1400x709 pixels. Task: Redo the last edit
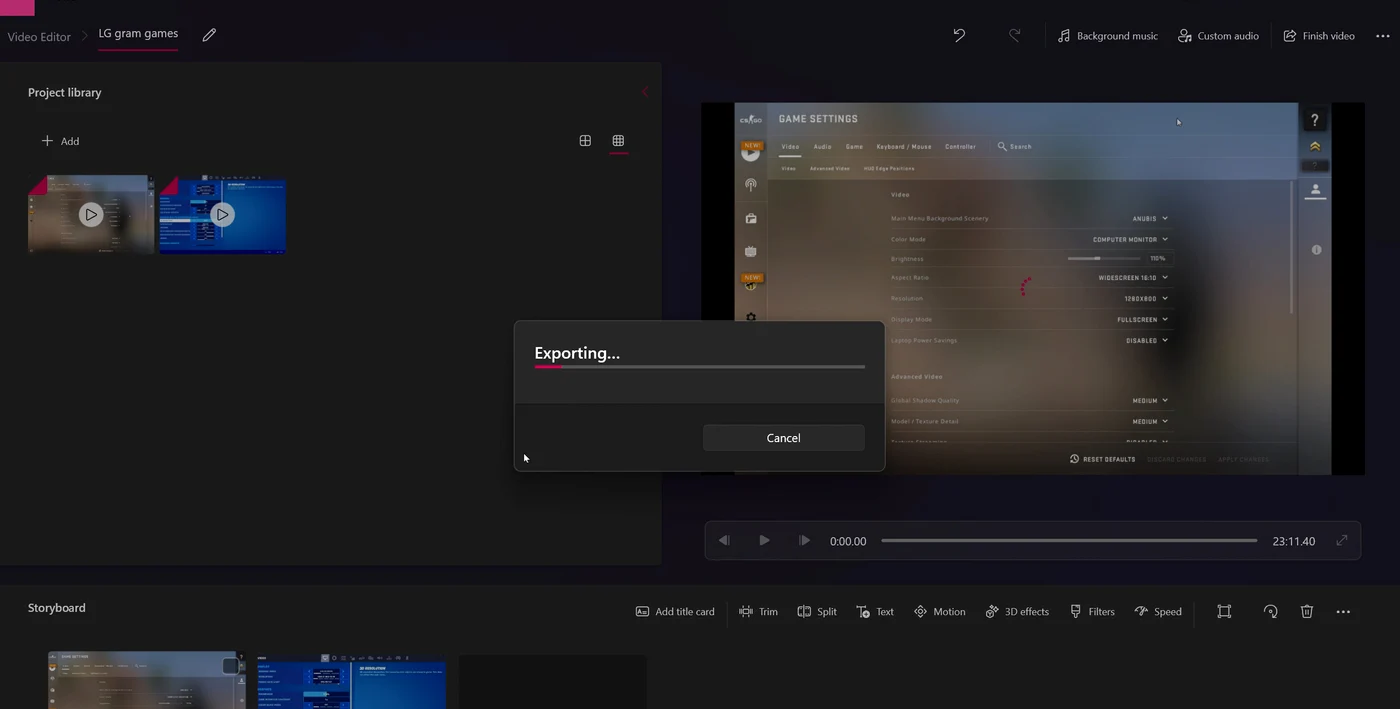pos(1014,35)
